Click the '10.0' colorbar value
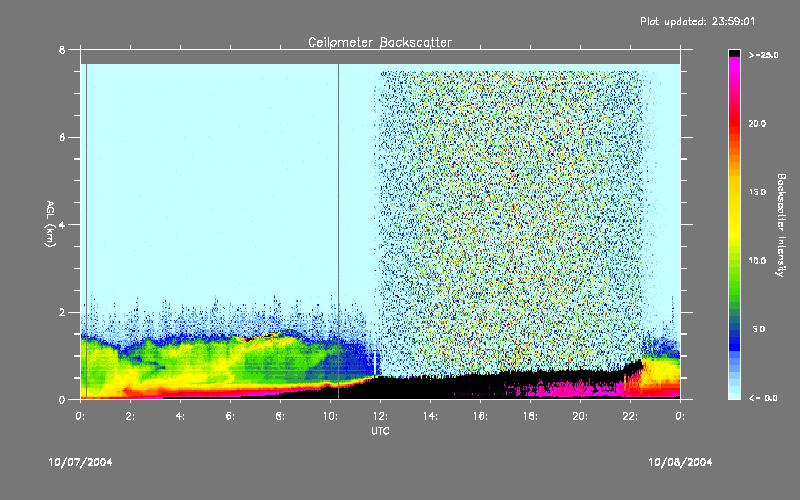 coord(757,261)
